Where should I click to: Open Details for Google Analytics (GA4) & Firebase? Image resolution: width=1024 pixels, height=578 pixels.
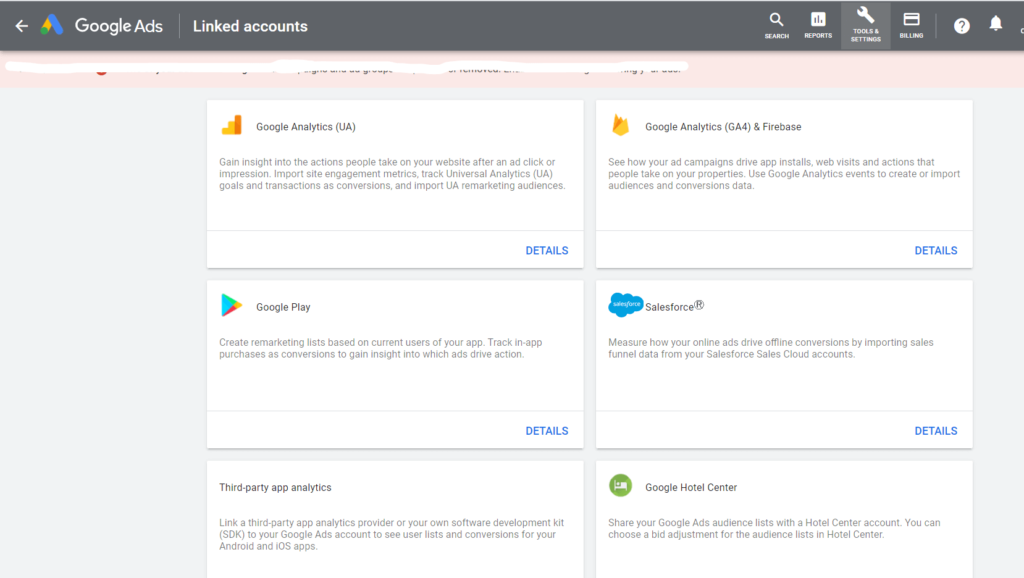pos(936,251)
